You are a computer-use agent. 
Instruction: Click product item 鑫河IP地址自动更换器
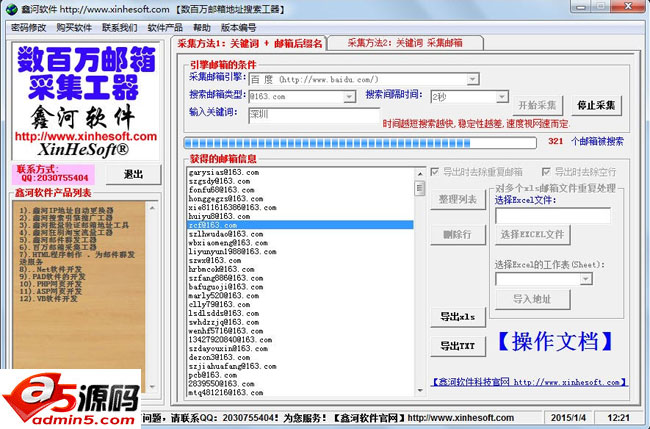(x=66, y=211)
